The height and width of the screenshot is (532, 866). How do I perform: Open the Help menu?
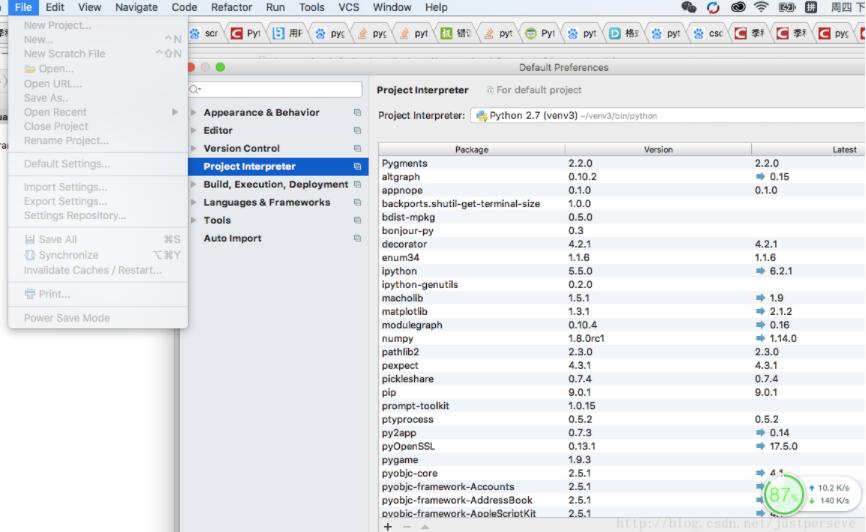click(436, 7)
